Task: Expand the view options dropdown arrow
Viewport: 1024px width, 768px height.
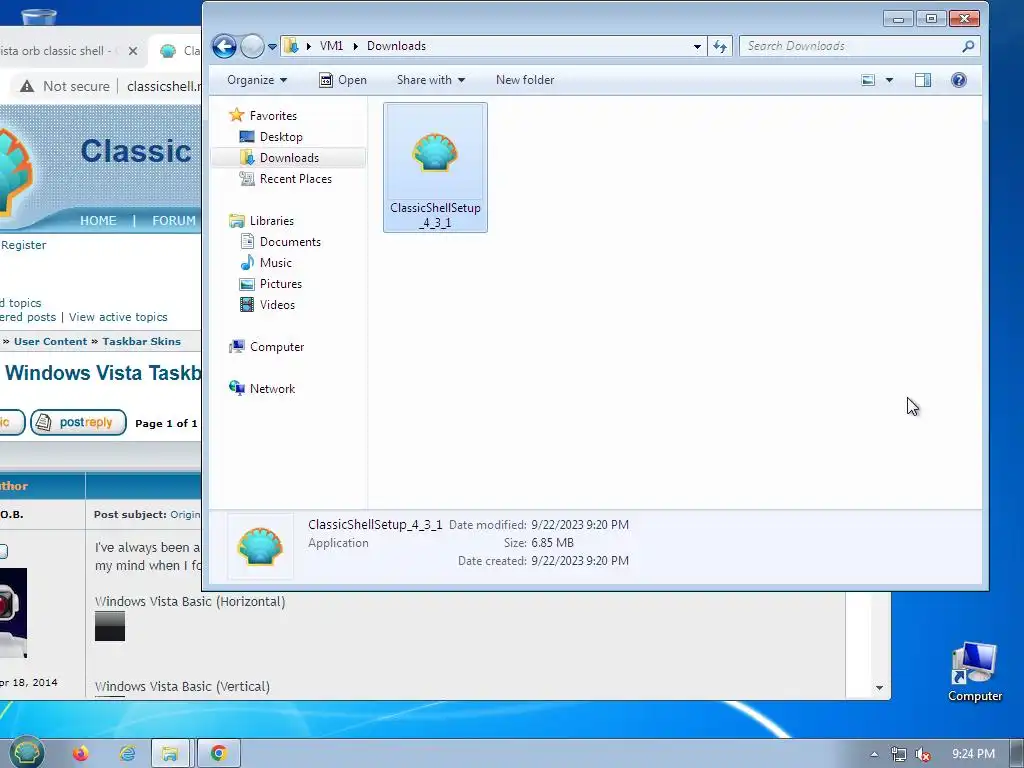Action: (x=889, y=80)
